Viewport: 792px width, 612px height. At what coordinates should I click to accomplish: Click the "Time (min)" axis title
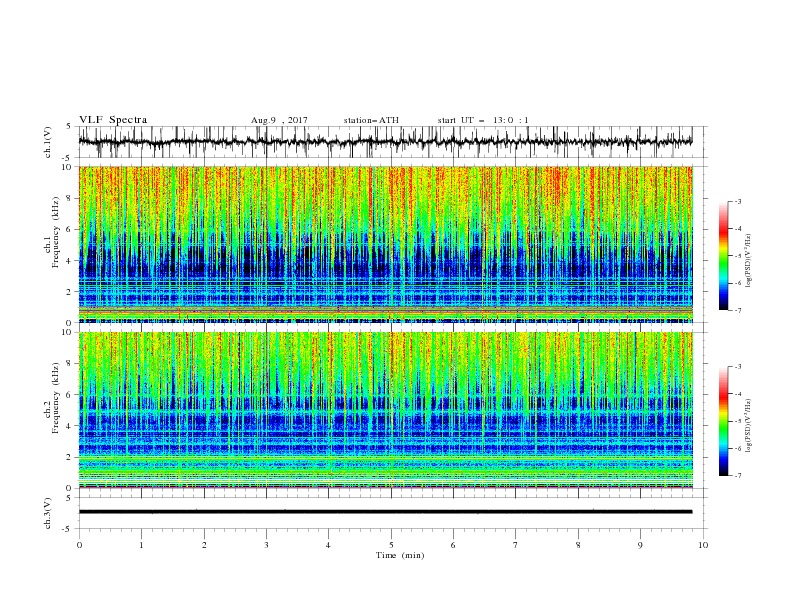[400, 555]
